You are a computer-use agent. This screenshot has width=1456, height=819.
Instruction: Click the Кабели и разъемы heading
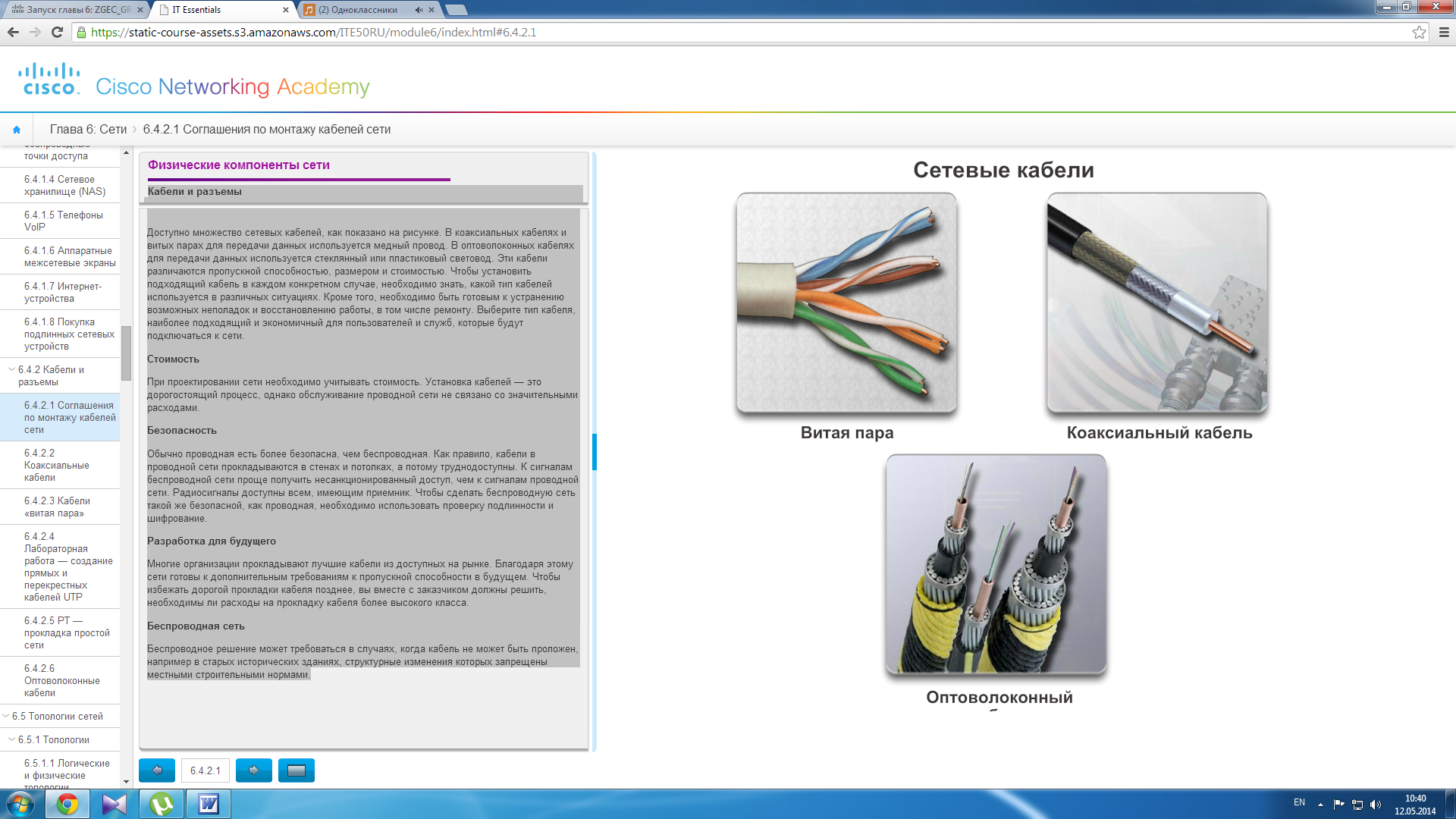[195, 192]
